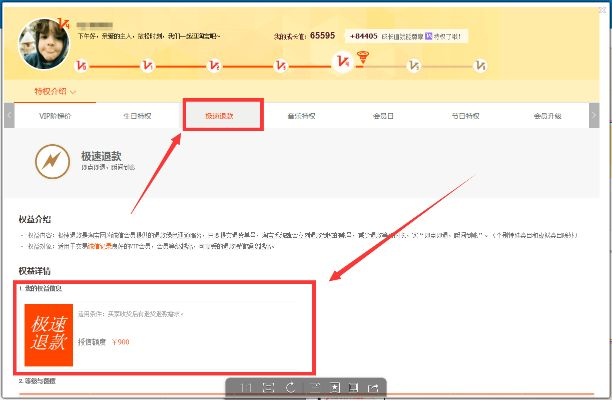Image resolution: width=612 pixels, height=400 pixels.
Task: Click the lightning bolt 极速退款 icon
Action: [x=50, y=160]
